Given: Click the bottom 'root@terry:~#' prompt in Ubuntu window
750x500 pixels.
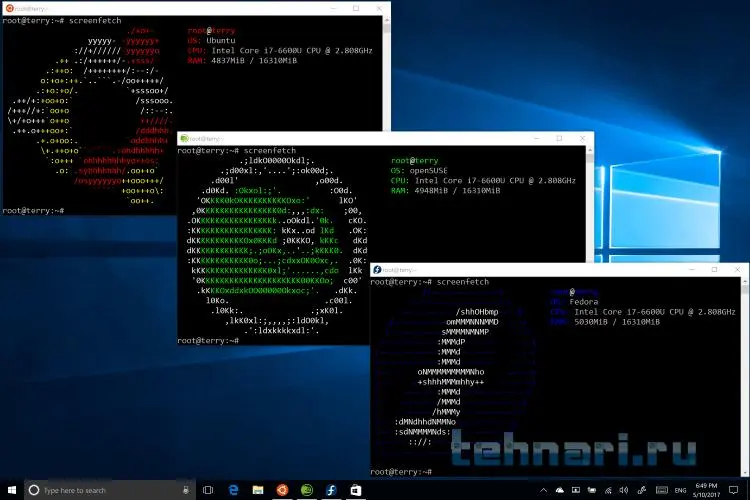Looking at the screenshot, I should click(33, 211).
